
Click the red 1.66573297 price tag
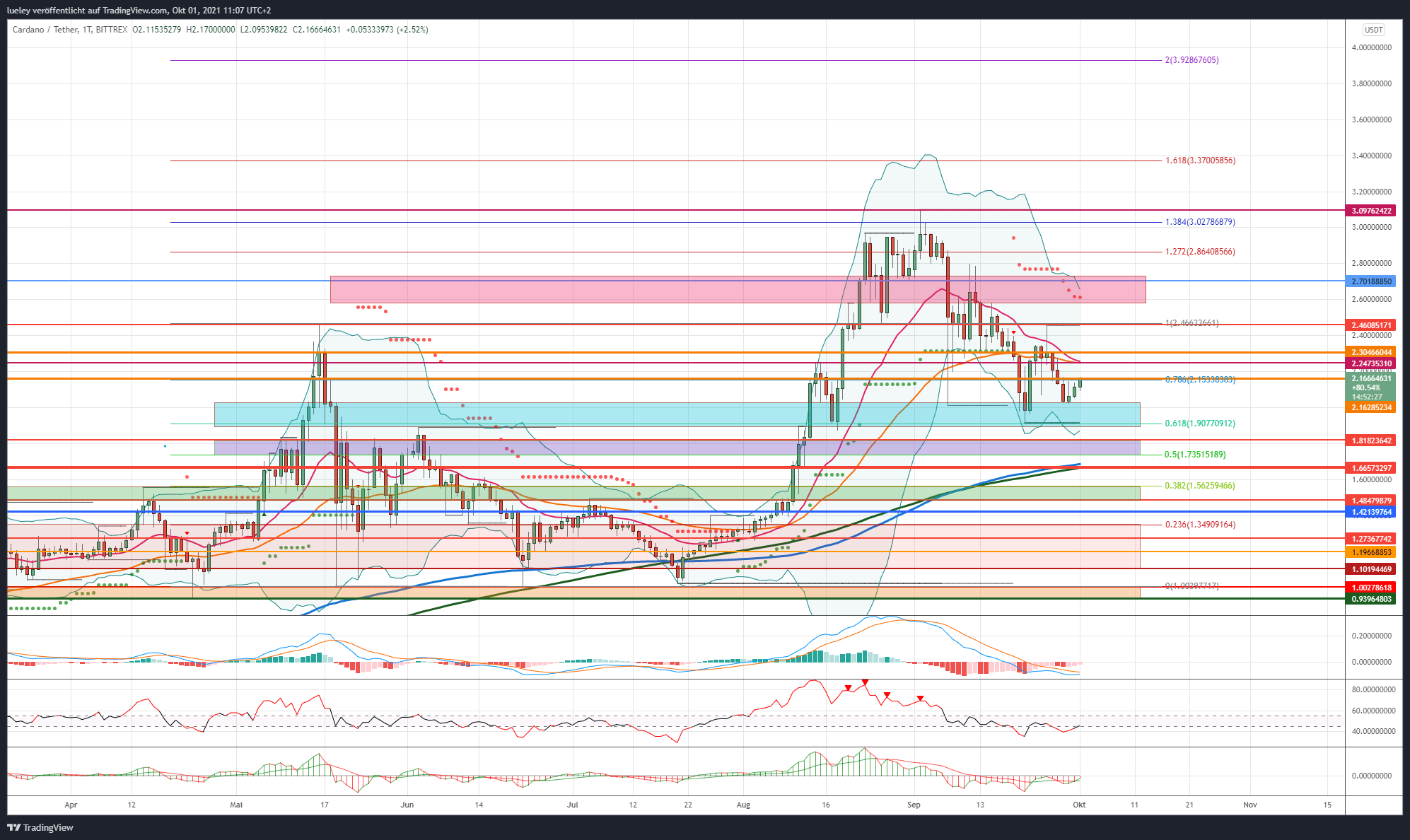[1371, 468]
